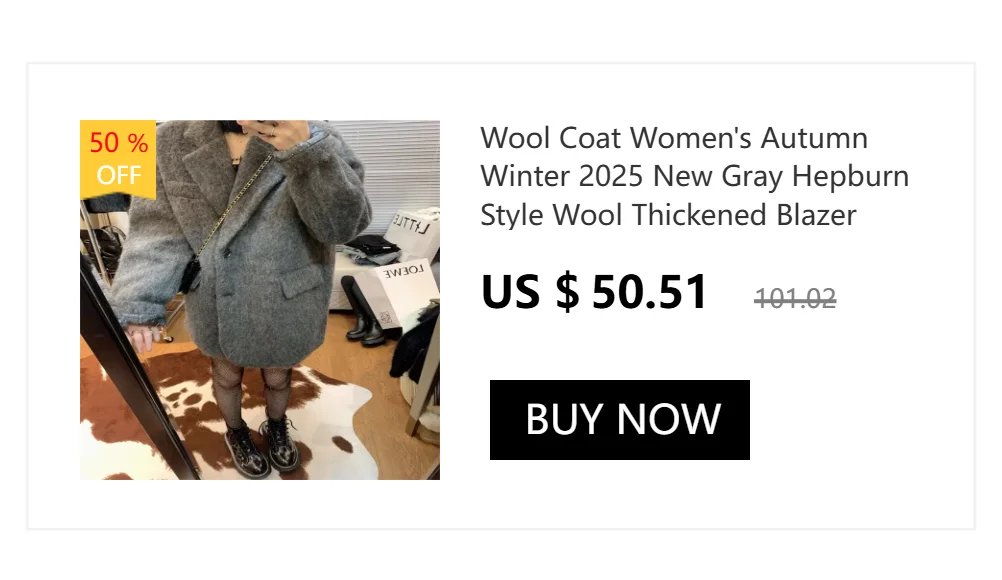Open the Wool Coat product title link
The width and height of the screenshot is (1002, 580).
(694, 176)
